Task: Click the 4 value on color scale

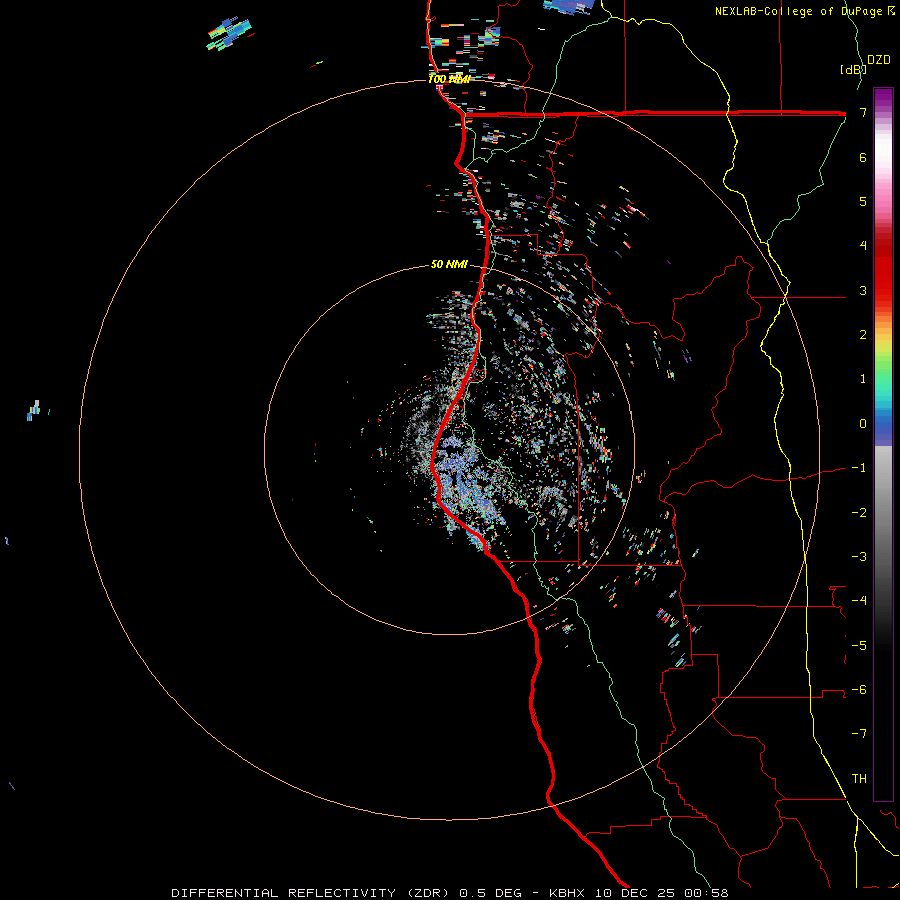Action: pyautogui.click(x=863, y=246)
